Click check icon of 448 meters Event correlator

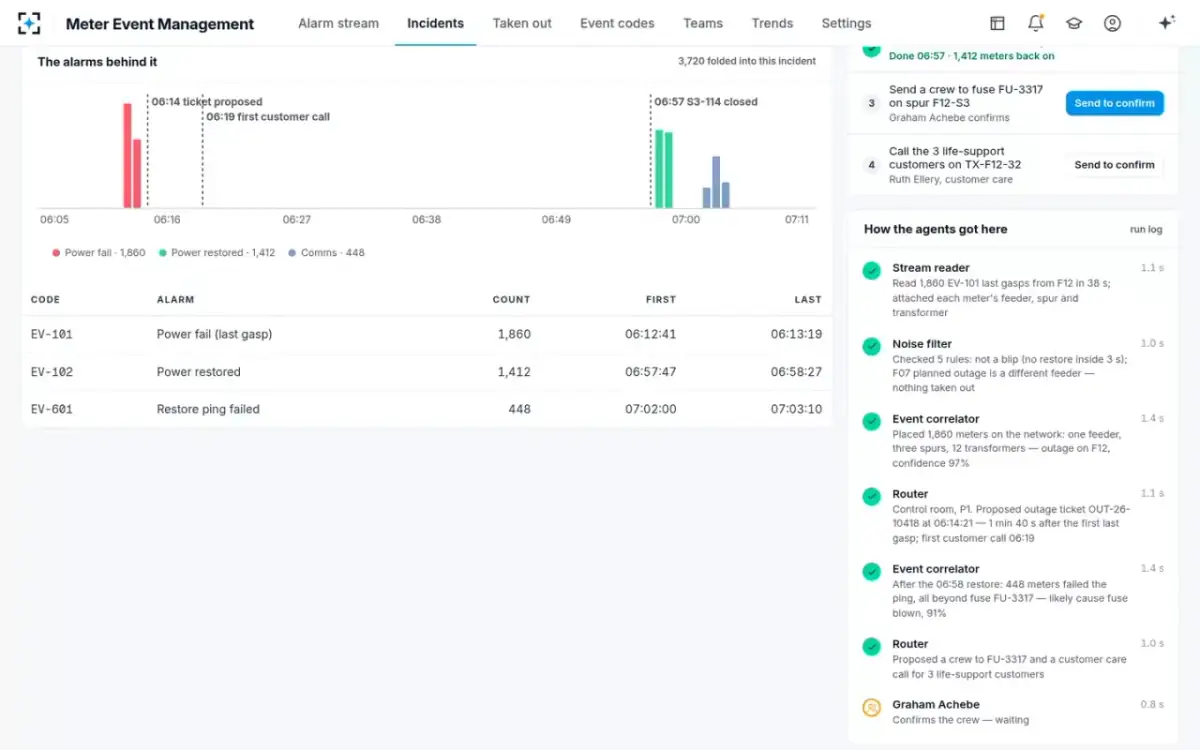[x=872, y=571]
